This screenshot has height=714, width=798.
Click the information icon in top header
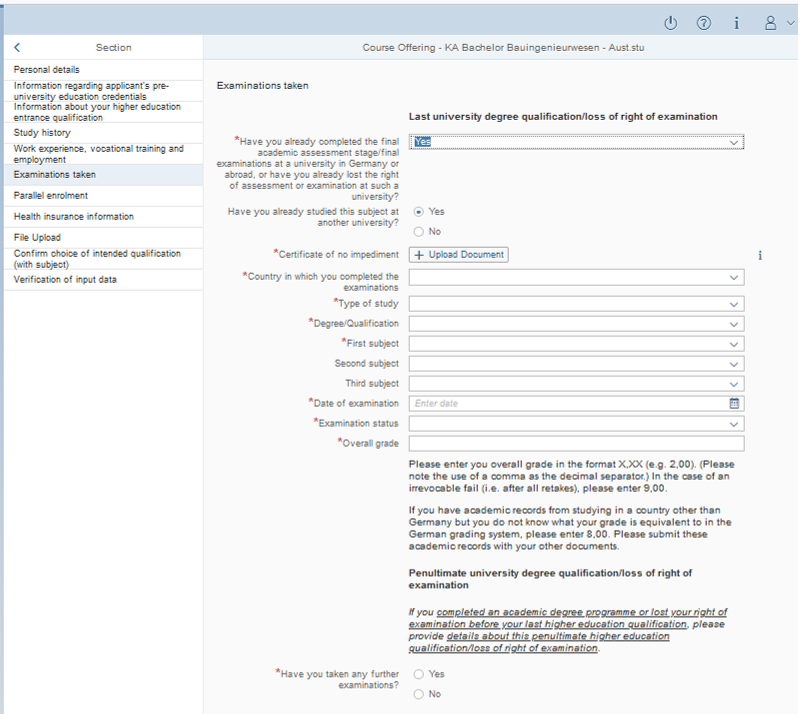pos(737,23)
